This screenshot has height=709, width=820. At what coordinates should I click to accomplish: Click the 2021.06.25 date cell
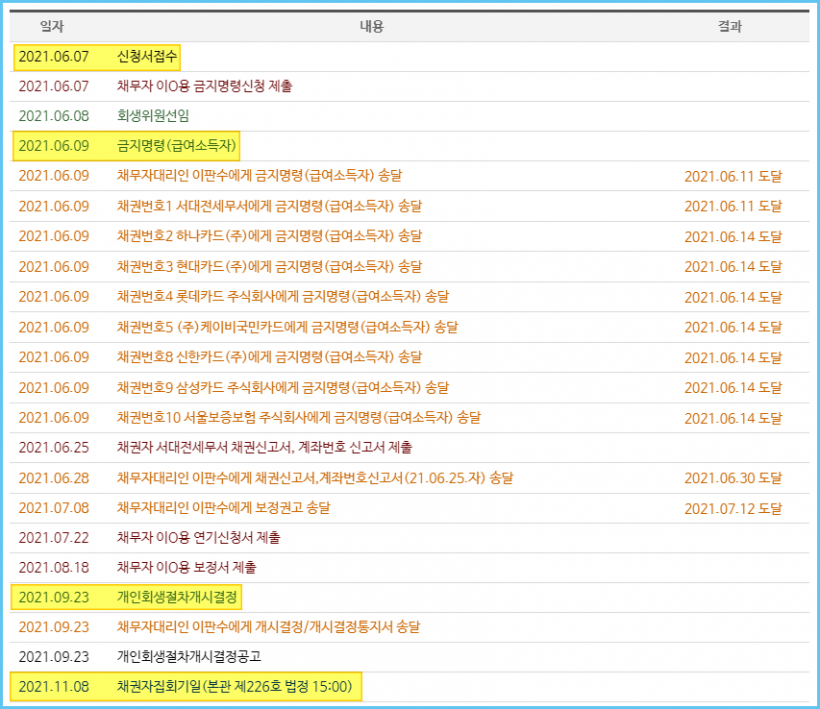(54, 448)
